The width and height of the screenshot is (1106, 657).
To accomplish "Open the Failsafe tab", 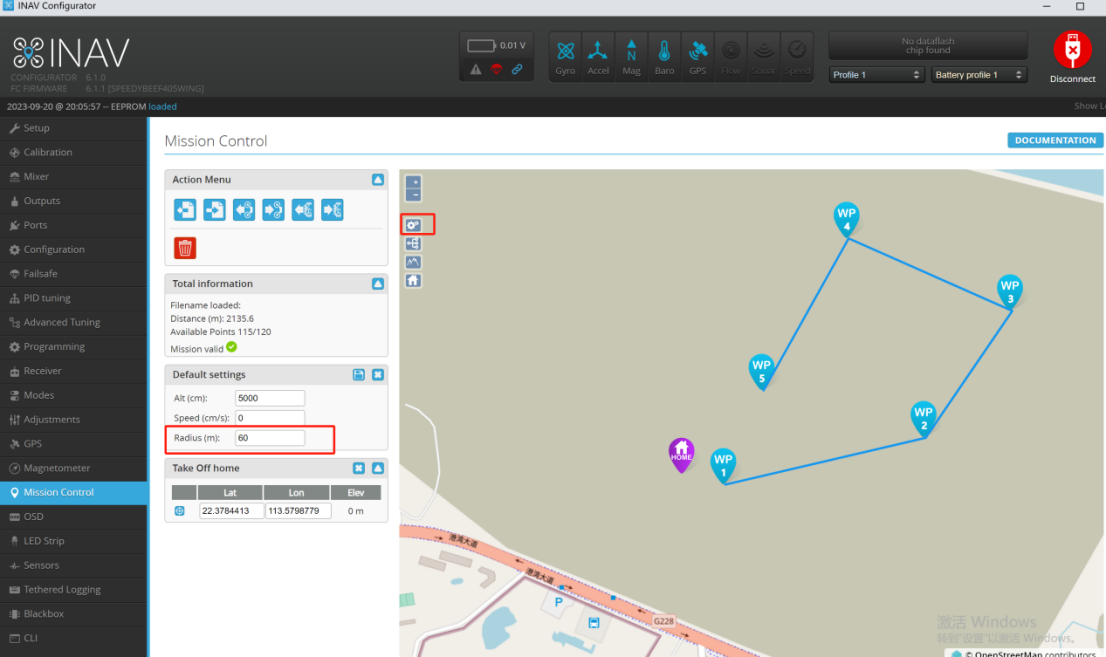I will (73, 274).
